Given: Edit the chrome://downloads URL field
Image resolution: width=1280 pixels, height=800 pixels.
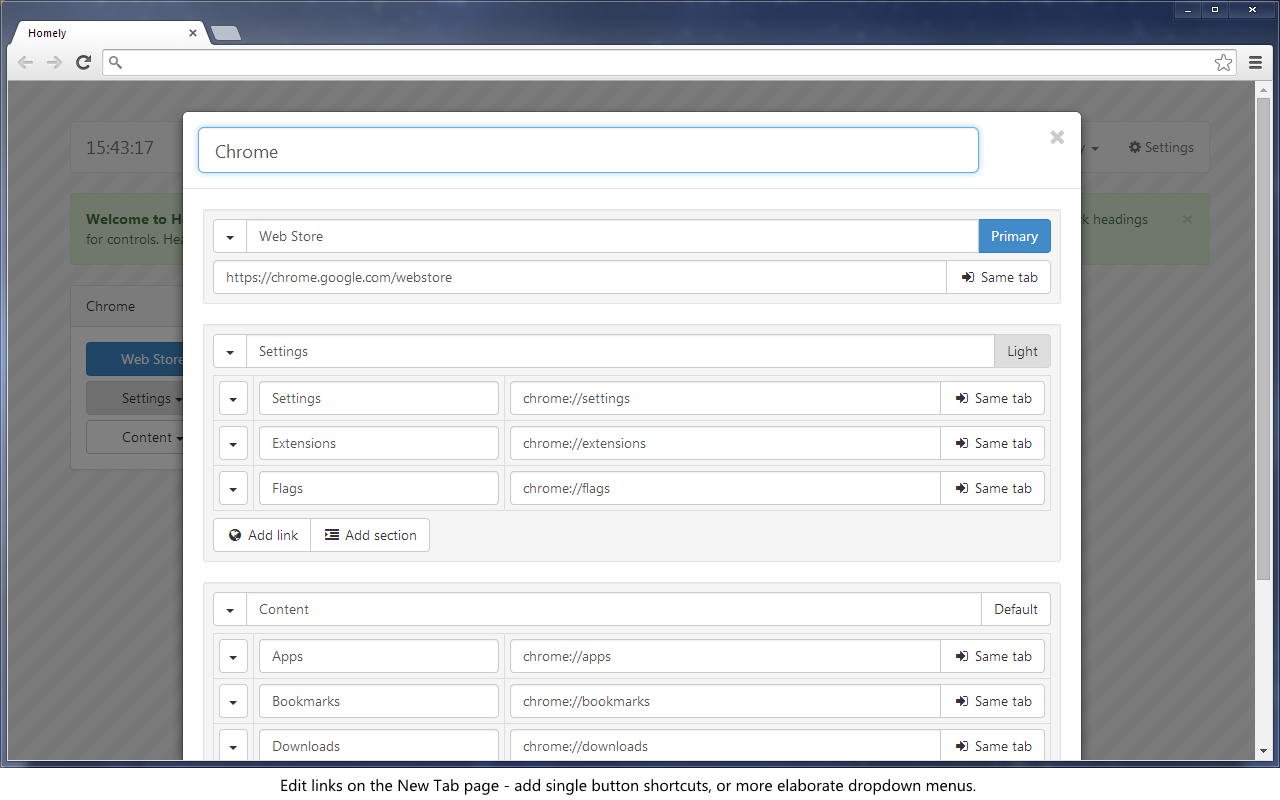Looking at the screenshot, I should point(725,746).
